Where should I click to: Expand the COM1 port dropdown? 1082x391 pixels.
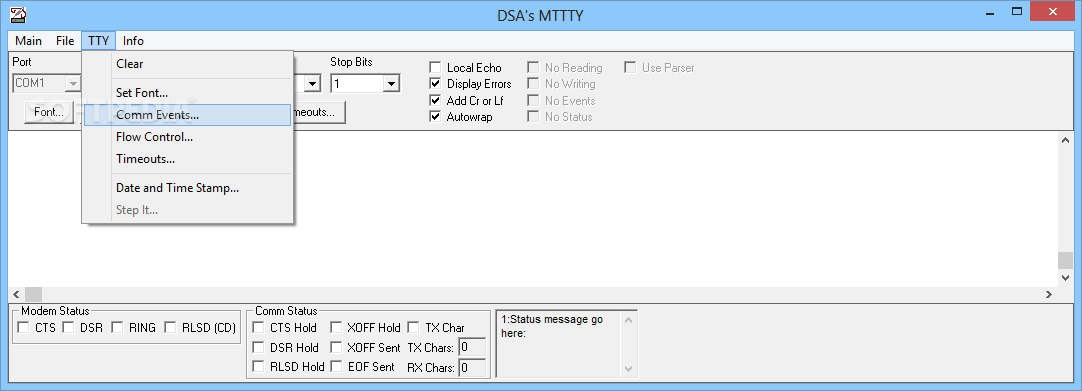72,83
